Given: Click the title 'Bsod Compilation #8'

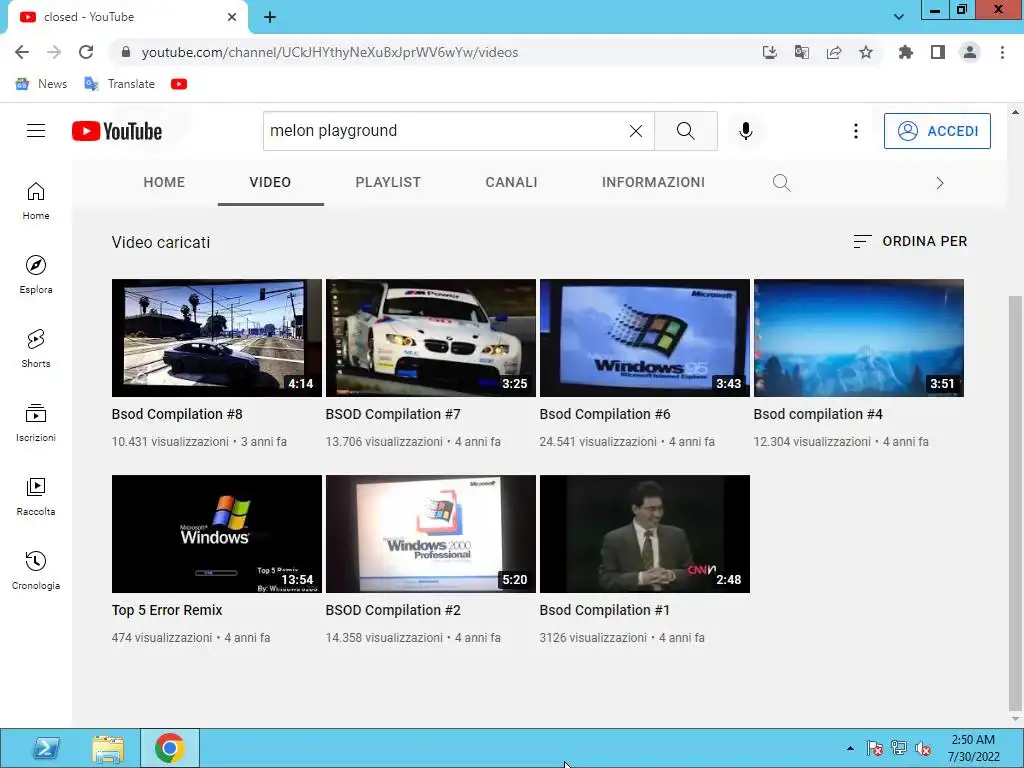Looking at the screenshot, I should [177, 414].
